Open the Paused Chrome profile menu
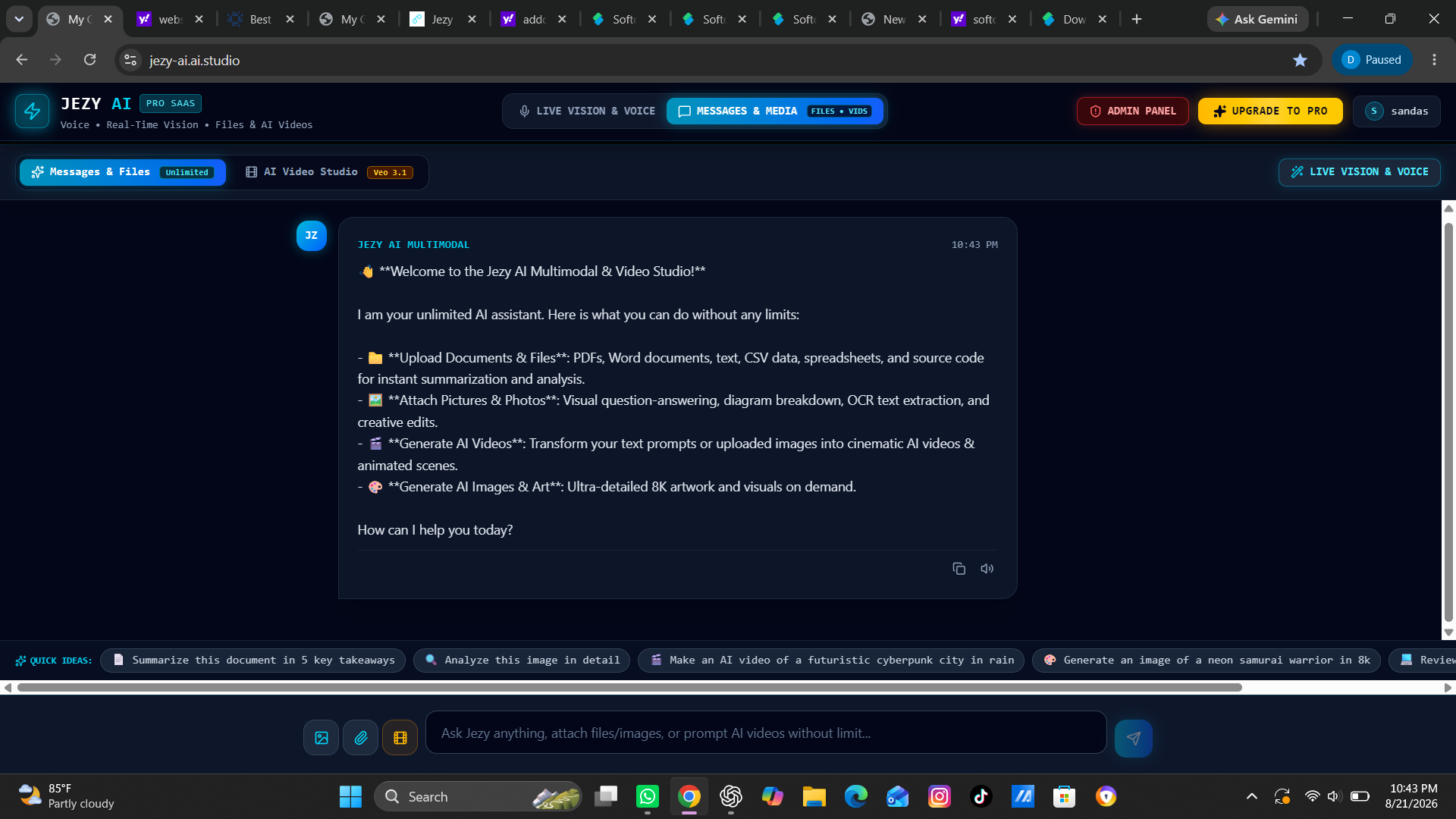This screenshot has height=819, width=1456. [1372, 60]
